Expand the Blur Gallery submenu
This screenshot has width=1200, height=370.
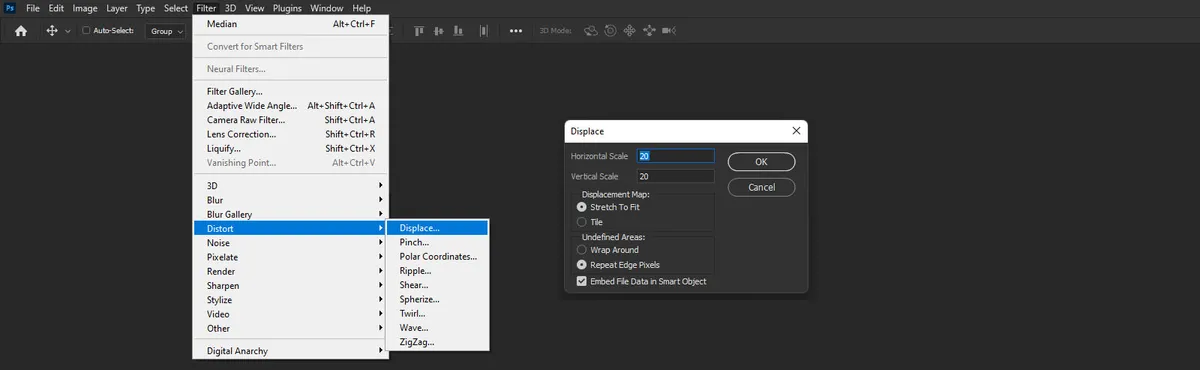290,214
